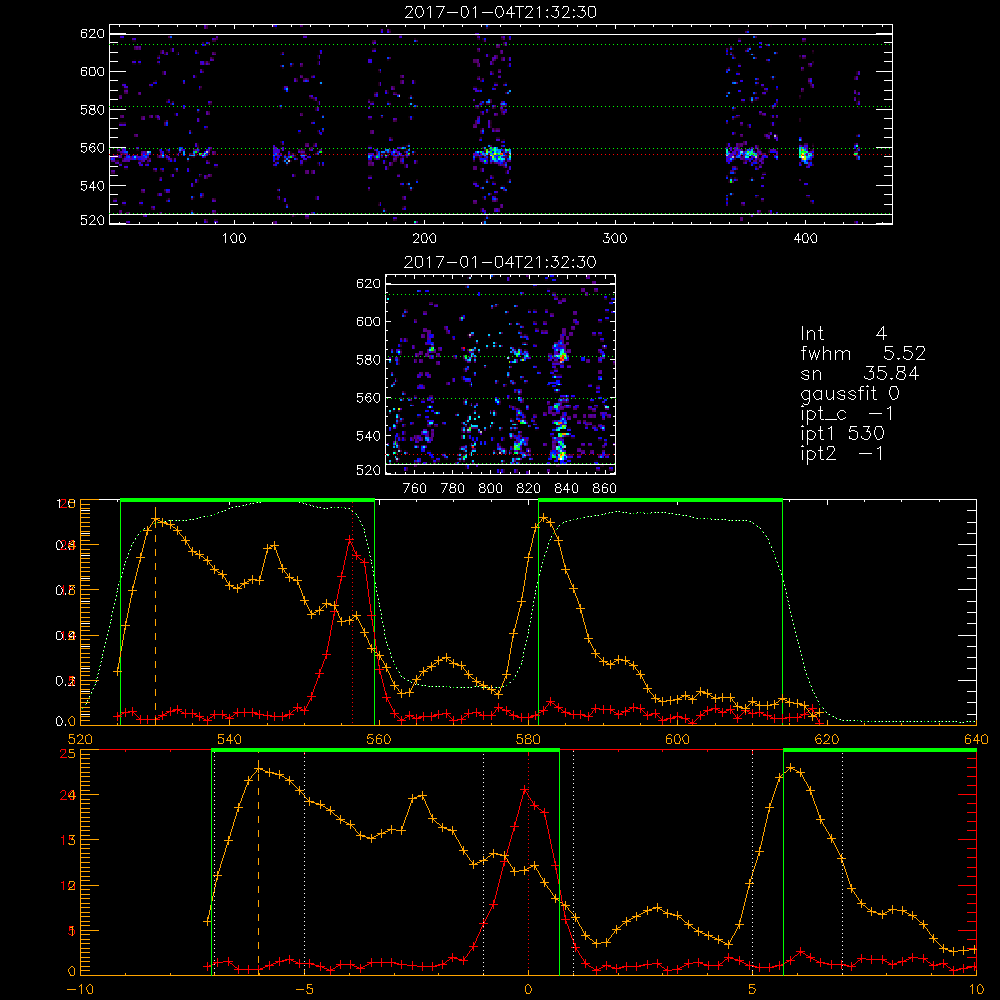Click the x-axis label 5 of lower plot

pos(753,990)
